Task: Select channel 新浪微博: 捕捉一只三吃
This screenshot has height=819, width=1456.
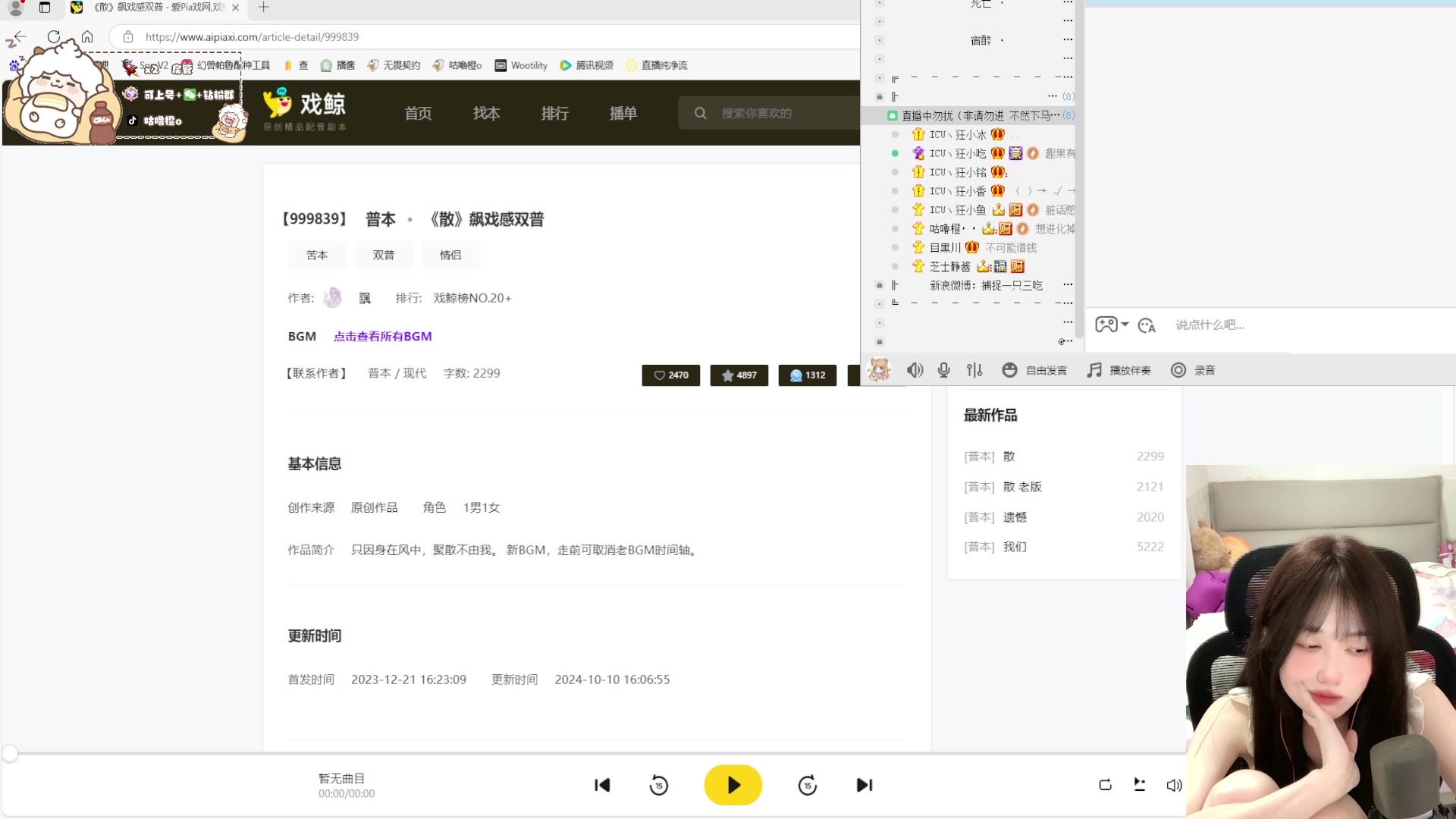Action: click(x=986, y=285)
